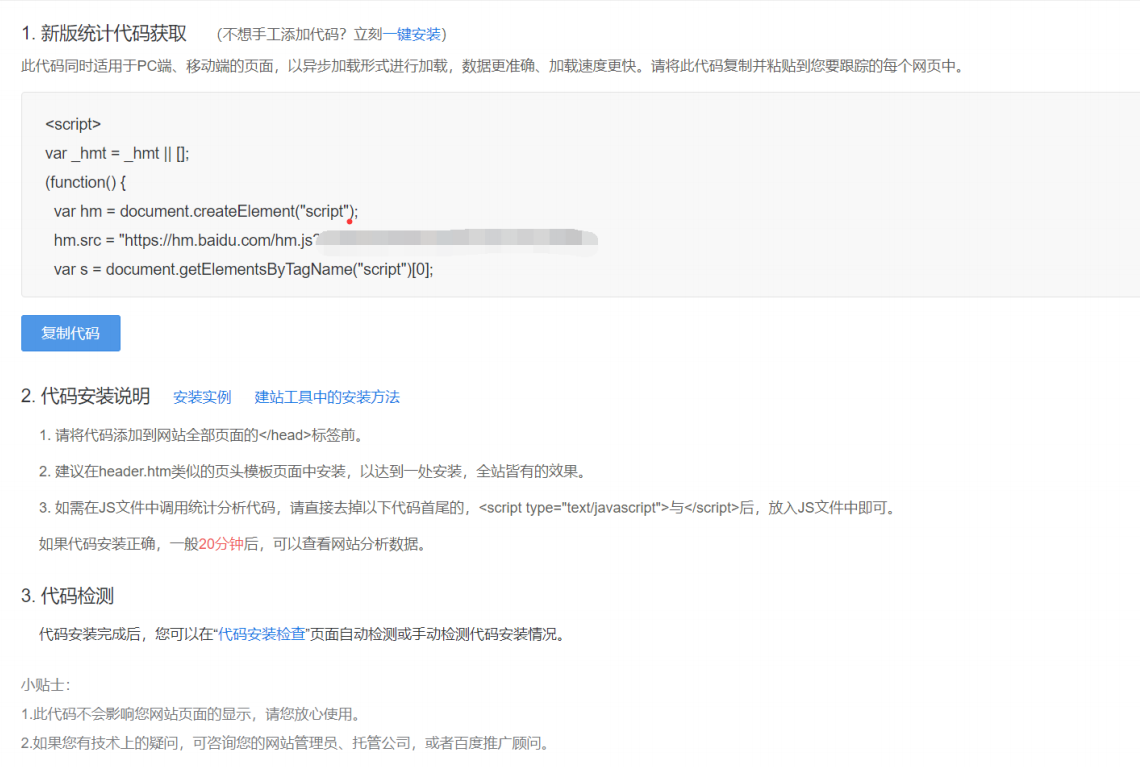Click the '(function() {' code line
This screenshot has height=767, width=1140.
click(85, 182)
